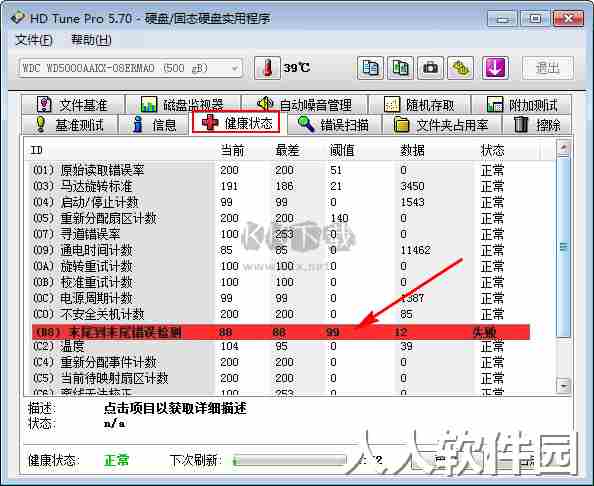Screen dimensions: 594x486
Task: Select the 健康状态 health tab
Action: click(236, 122)
